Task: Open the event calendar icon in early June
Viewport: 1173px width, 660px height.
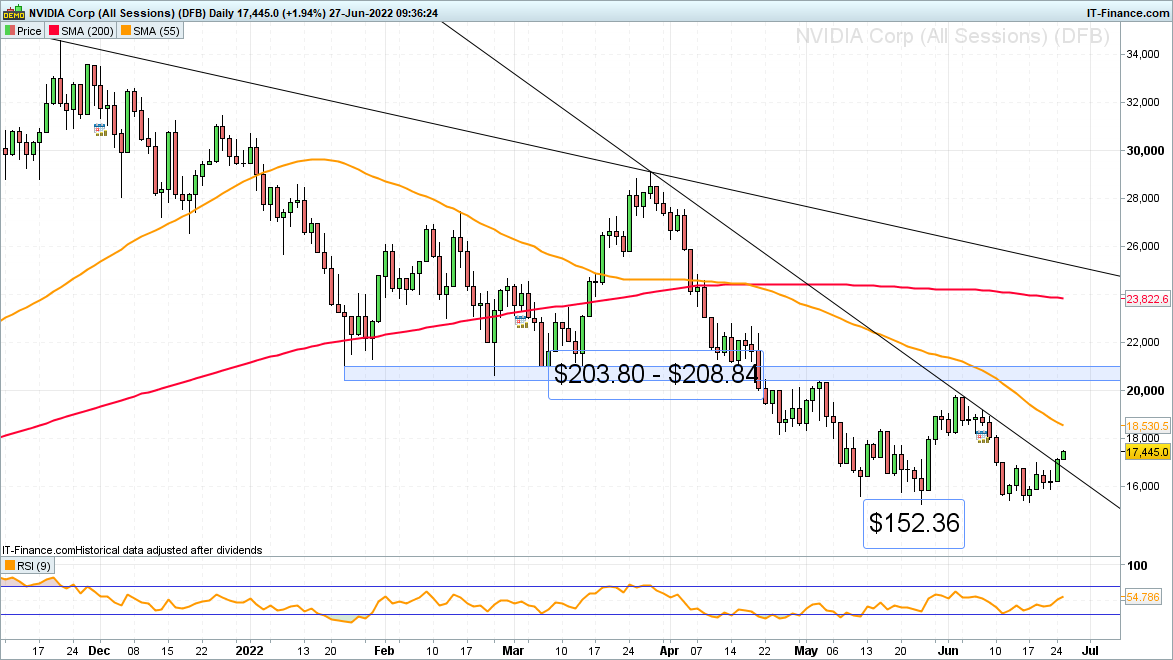Action: click(982, 436)
